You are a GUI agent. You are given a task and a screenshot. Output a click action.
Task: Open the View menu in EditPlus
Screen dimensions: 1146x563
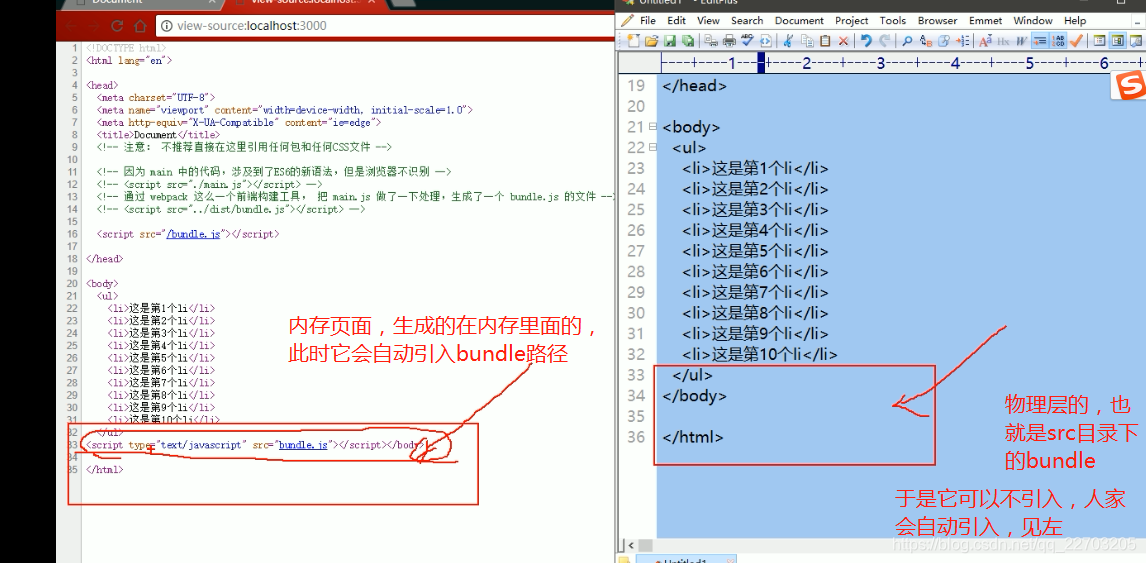click(x=708, y=20)
